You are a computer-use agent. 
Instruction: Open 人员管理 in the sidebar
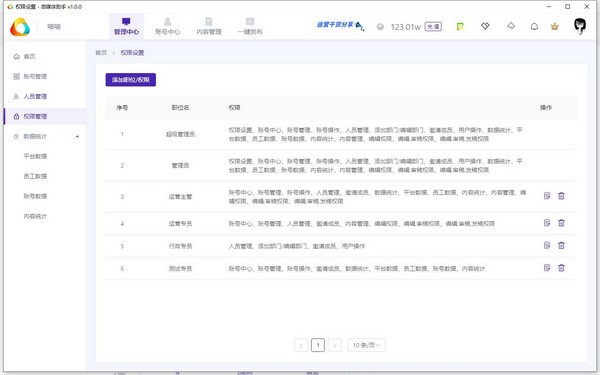[35, 96]
